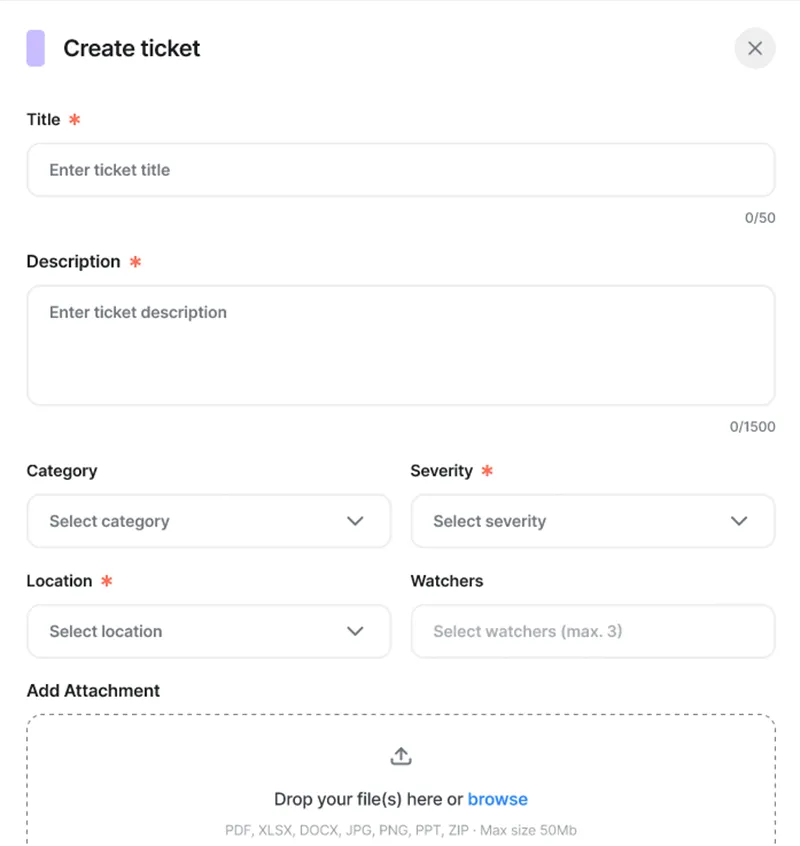The width and height of the screenshot is (800, 846).
Task: Click the required asterisk beside Location
Action: tap(108, 580)
